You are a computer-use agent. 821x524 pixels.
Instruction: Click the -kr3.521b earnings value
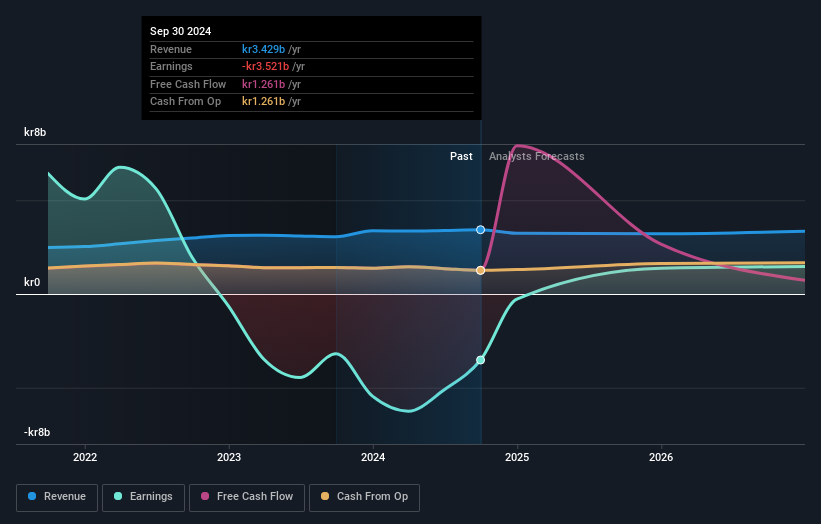point(265,66)
